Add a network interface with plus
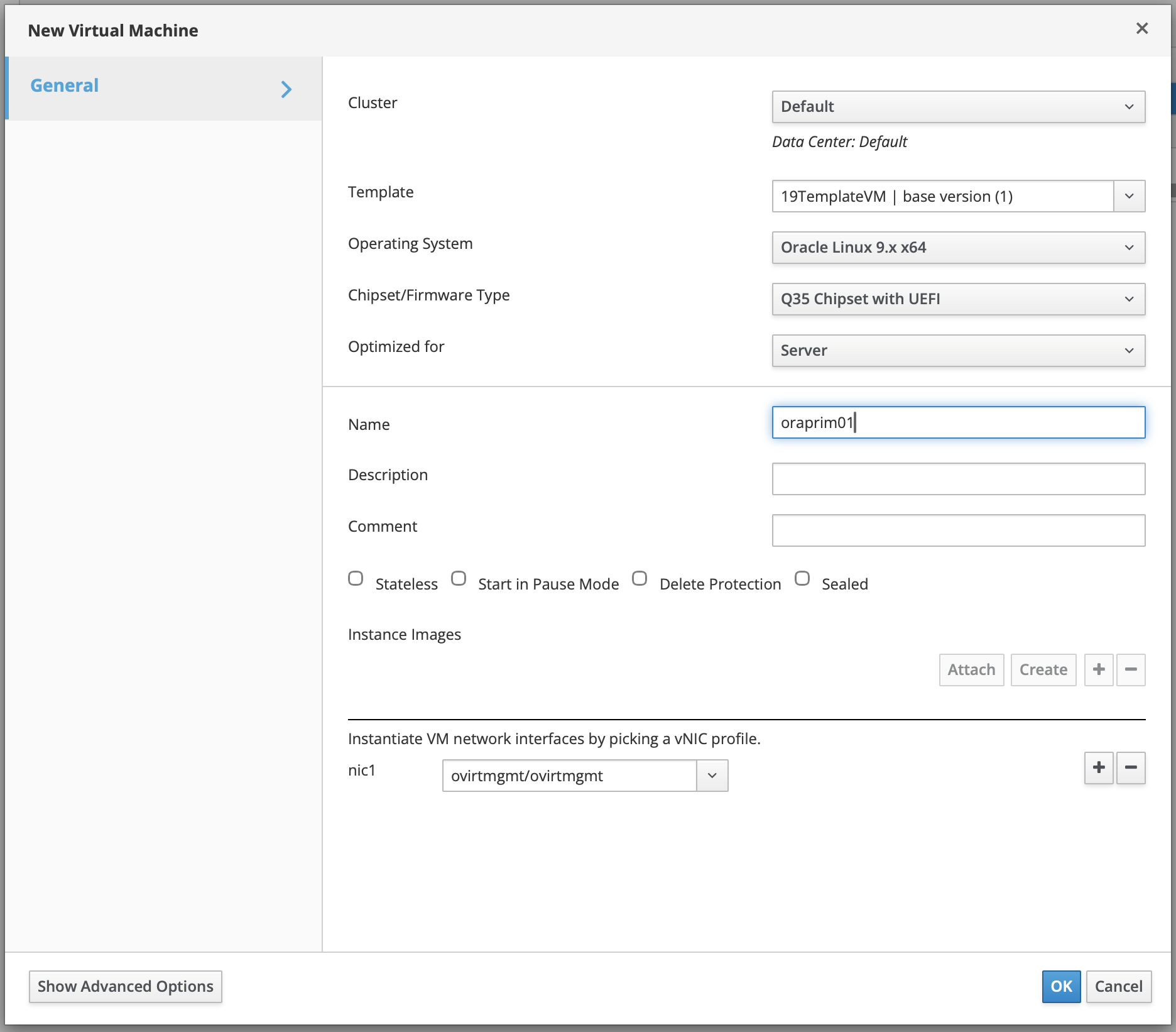This screenshot has width=1176, height=1032. [1099, 768]
